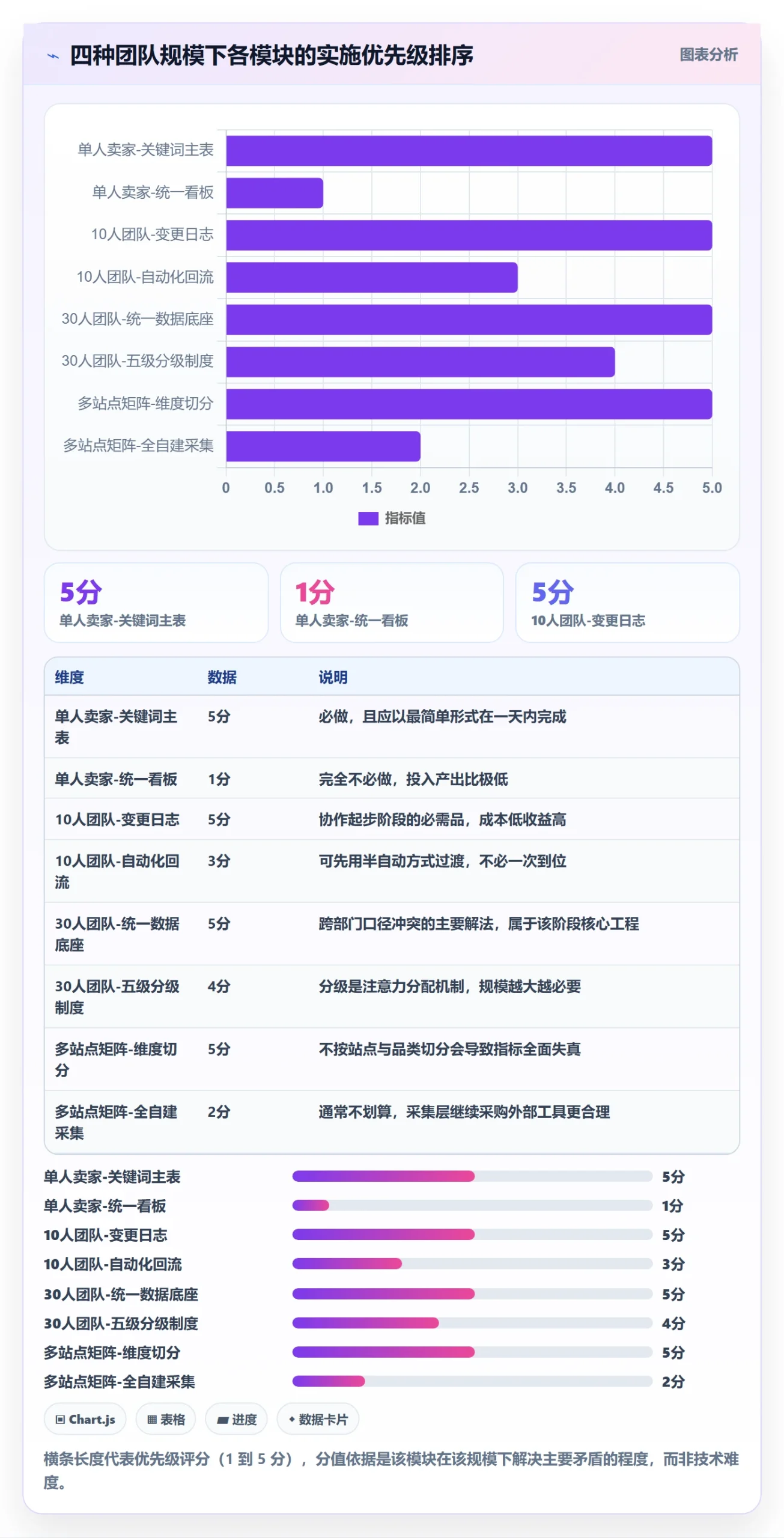Select table text 可先用半自动方式过渡，不必一次到位
Image resolution: width=784 pixels, height=1538 pixels.
[x=443, y=861]
